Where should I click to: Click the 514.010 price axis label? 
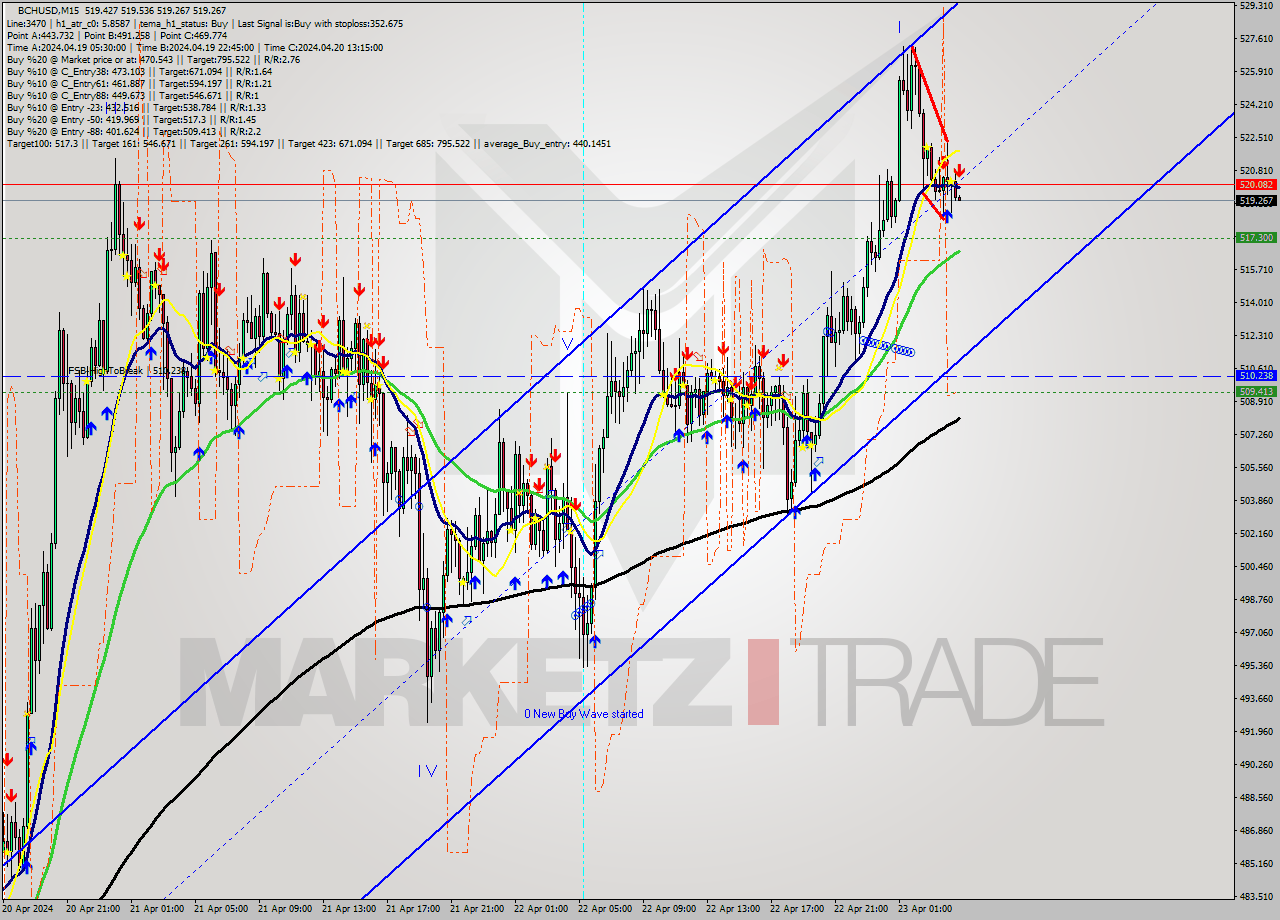click(x=1256, y=302)
